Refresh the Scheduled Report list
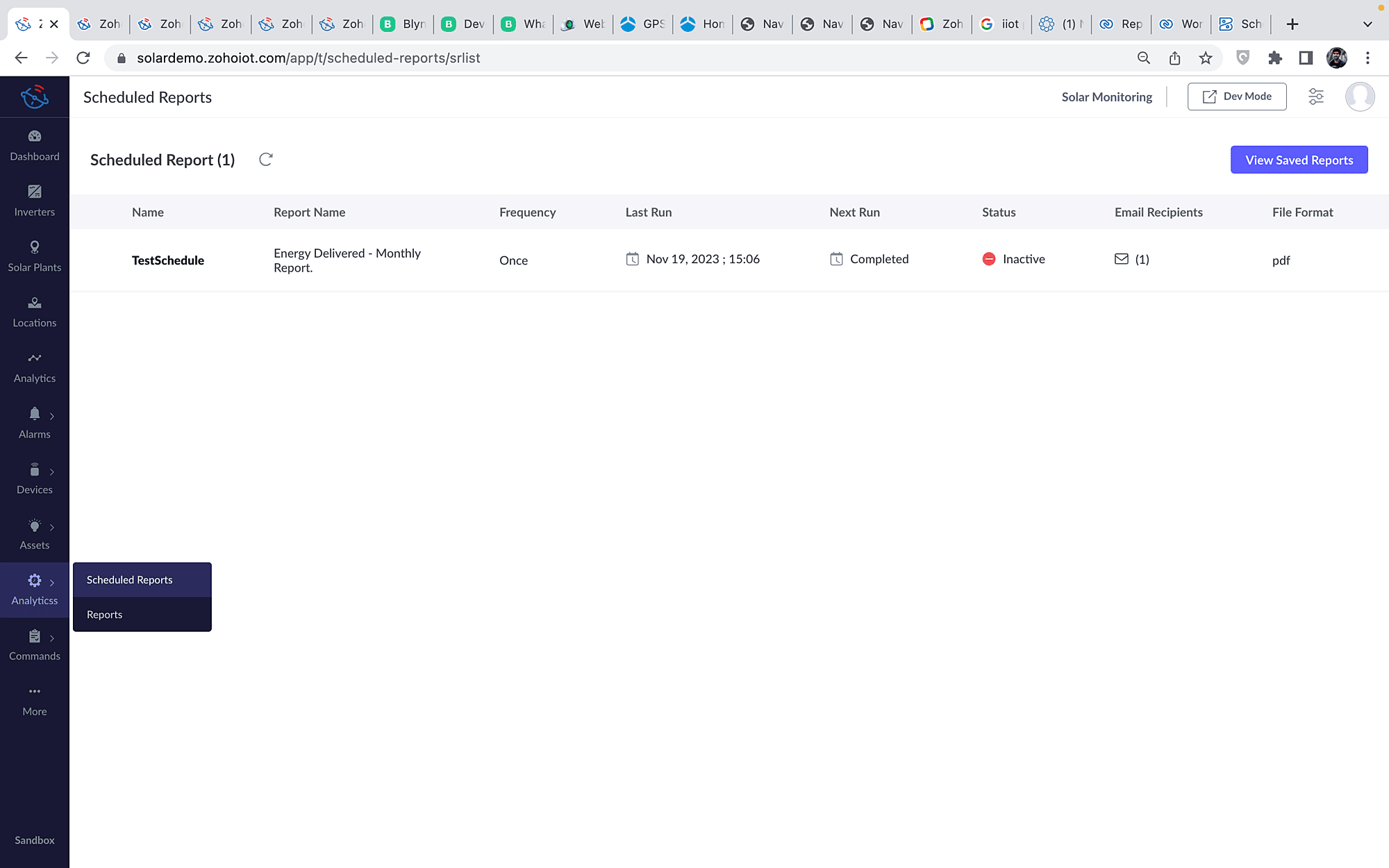Viewport: 1389px width, 868px height. tap(265, 160)
